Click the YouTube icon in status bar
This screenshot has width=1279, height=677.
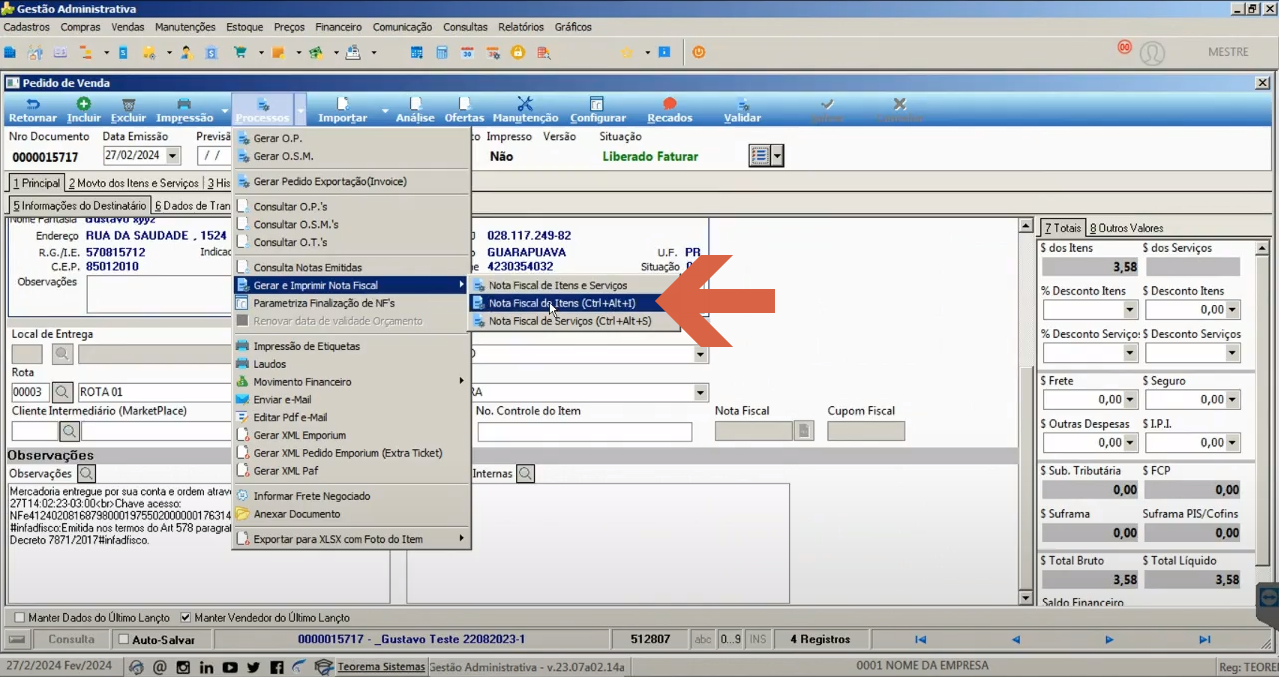click(x=230, y=667)
